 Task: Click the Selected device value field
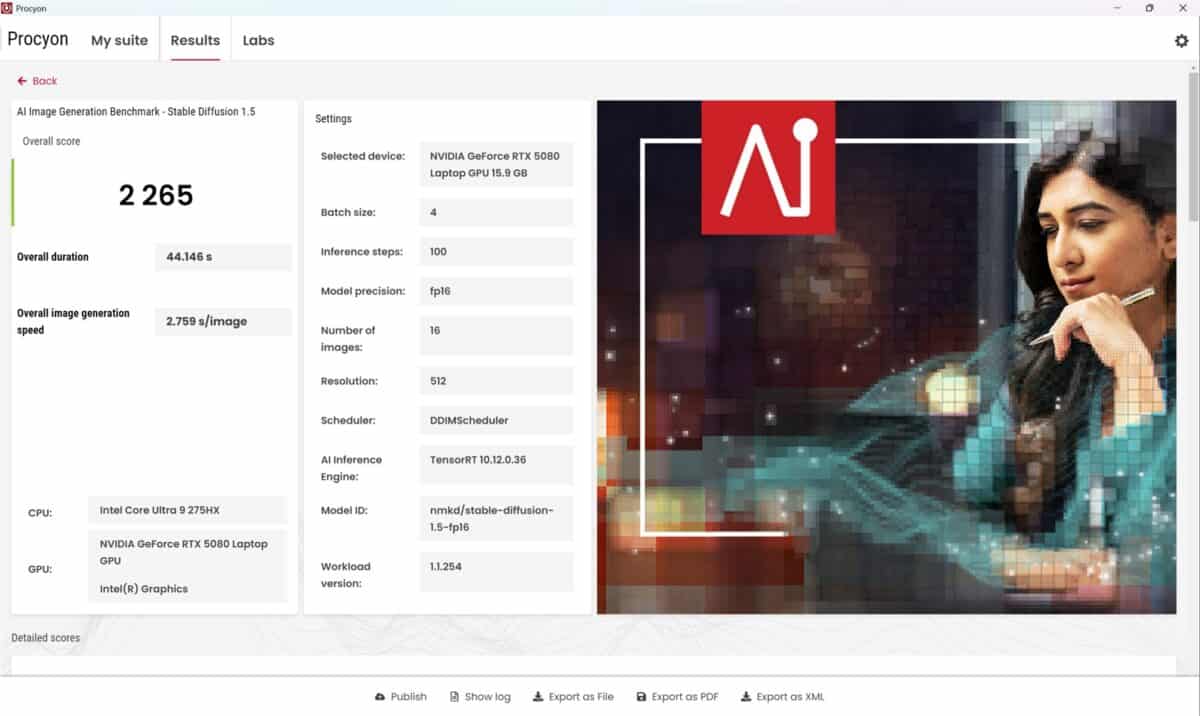(x=495, y=164)
